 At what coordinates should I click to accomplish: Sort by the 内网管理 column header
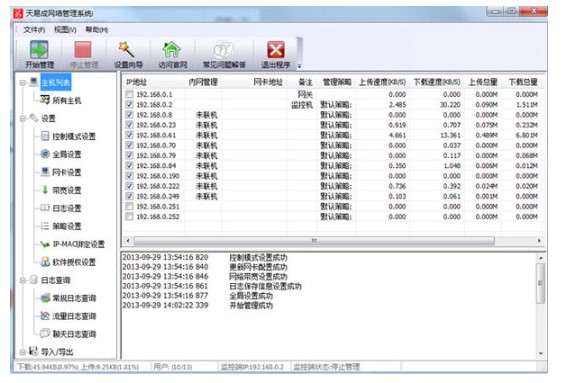[x=203, y=82]
